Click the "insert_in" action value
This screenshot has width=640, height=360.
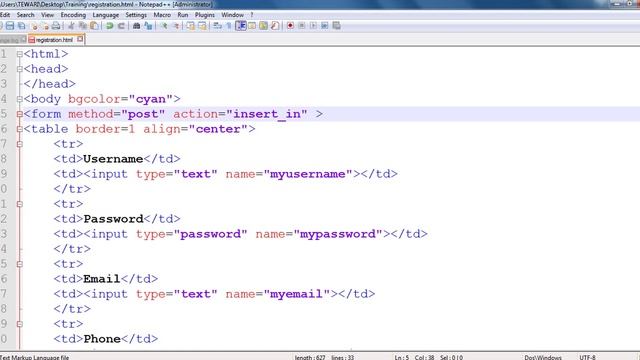(267, 114)
